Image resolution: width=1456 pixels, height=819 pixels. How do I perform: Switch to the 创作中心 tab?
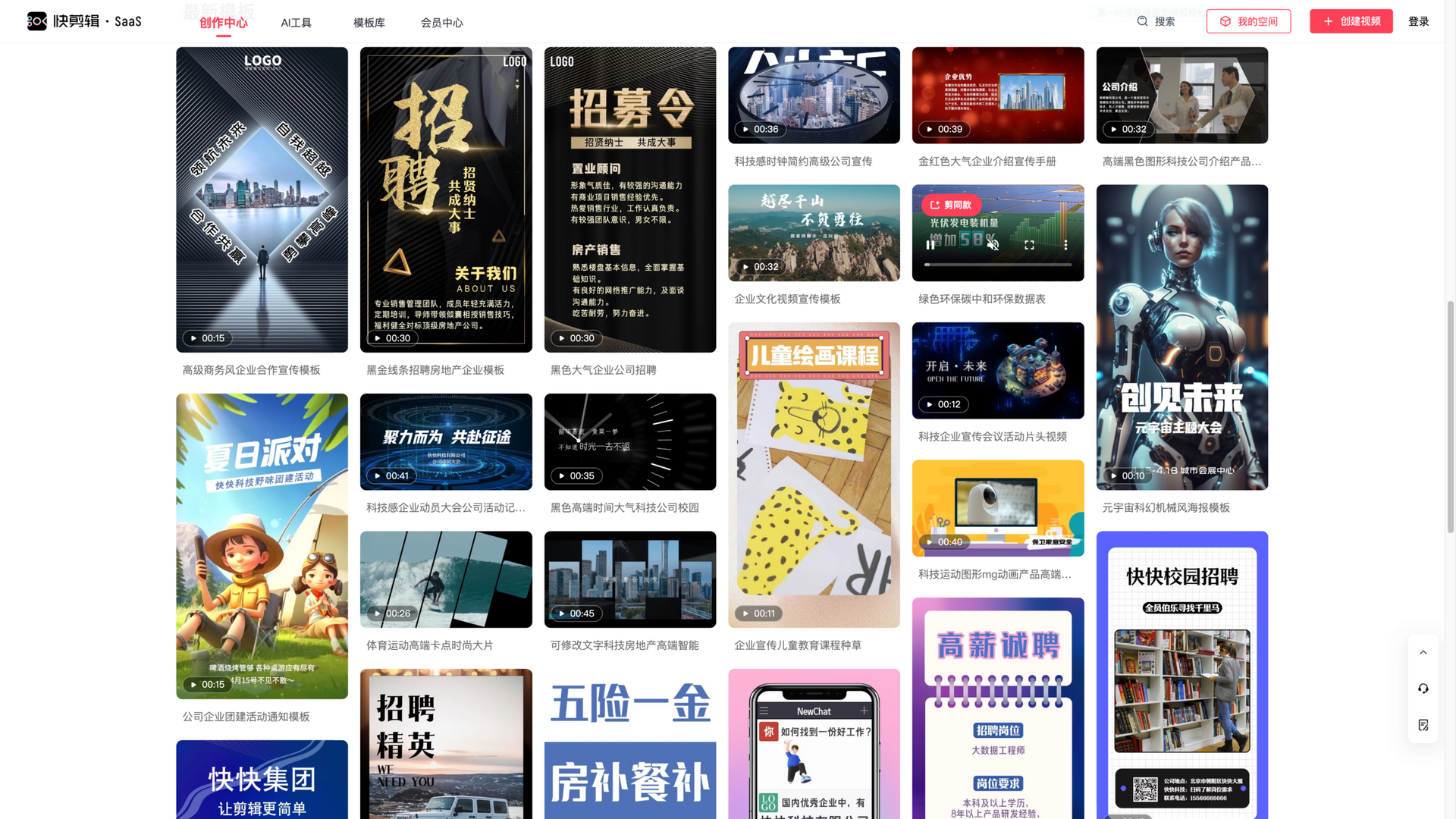click(223, 23)
